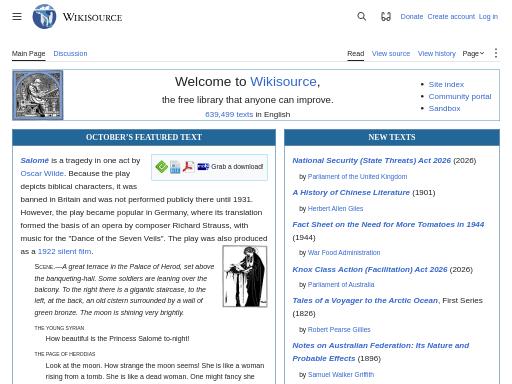Download Salomé as PDF icon
This screenshot has height=384, width=512.
188,167
